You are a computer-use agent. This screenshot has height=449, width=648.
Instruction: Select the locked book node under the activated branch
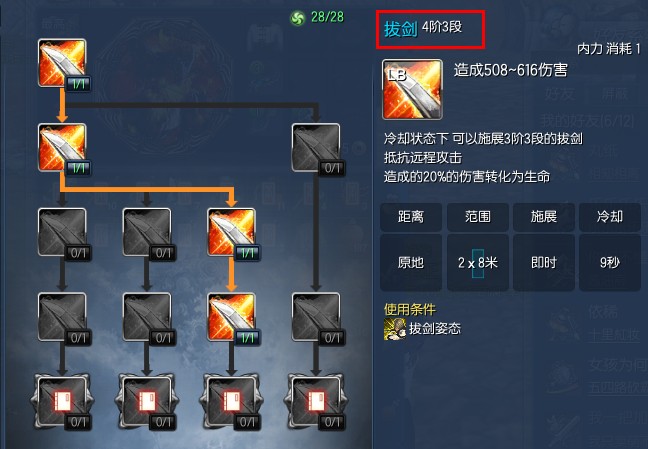(x=231, y=401)
